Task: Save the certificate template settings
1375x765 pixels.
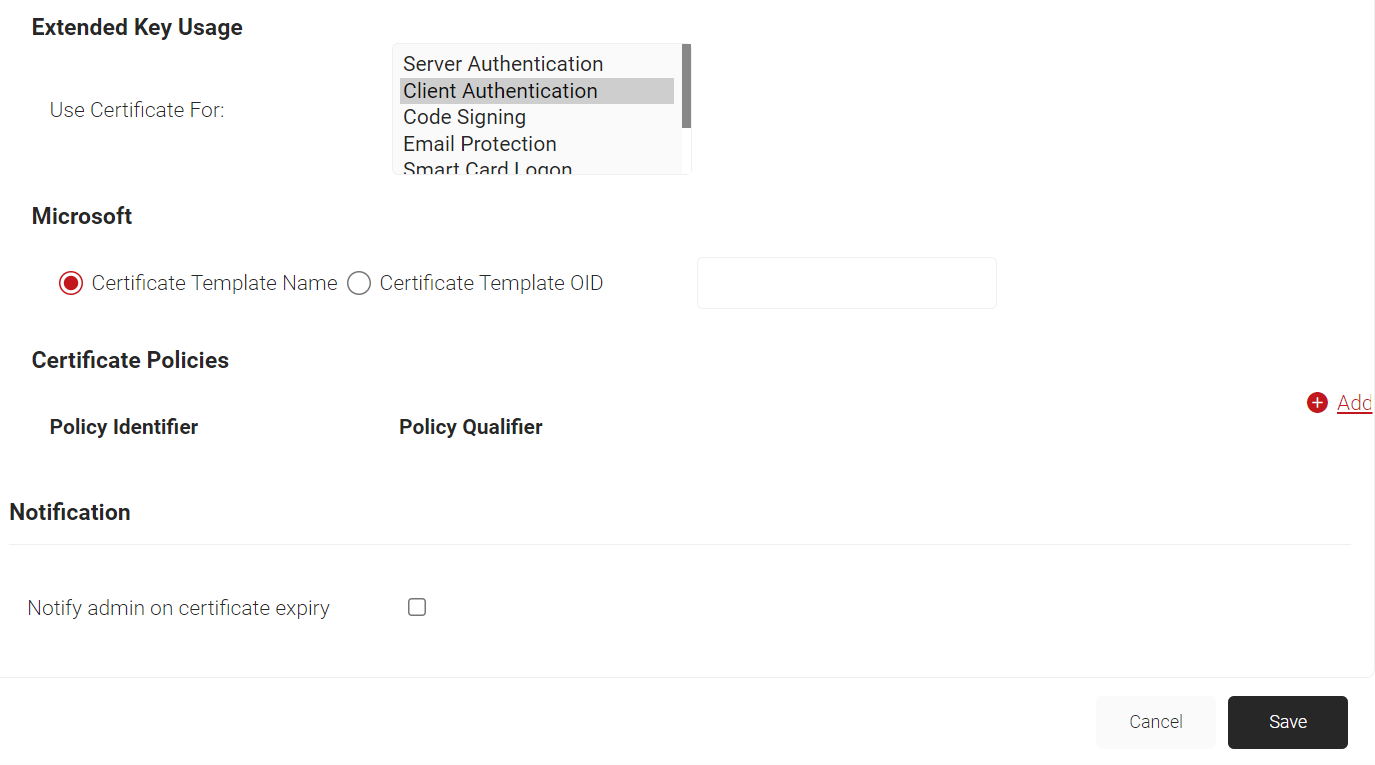Action: click(1288, 722)
